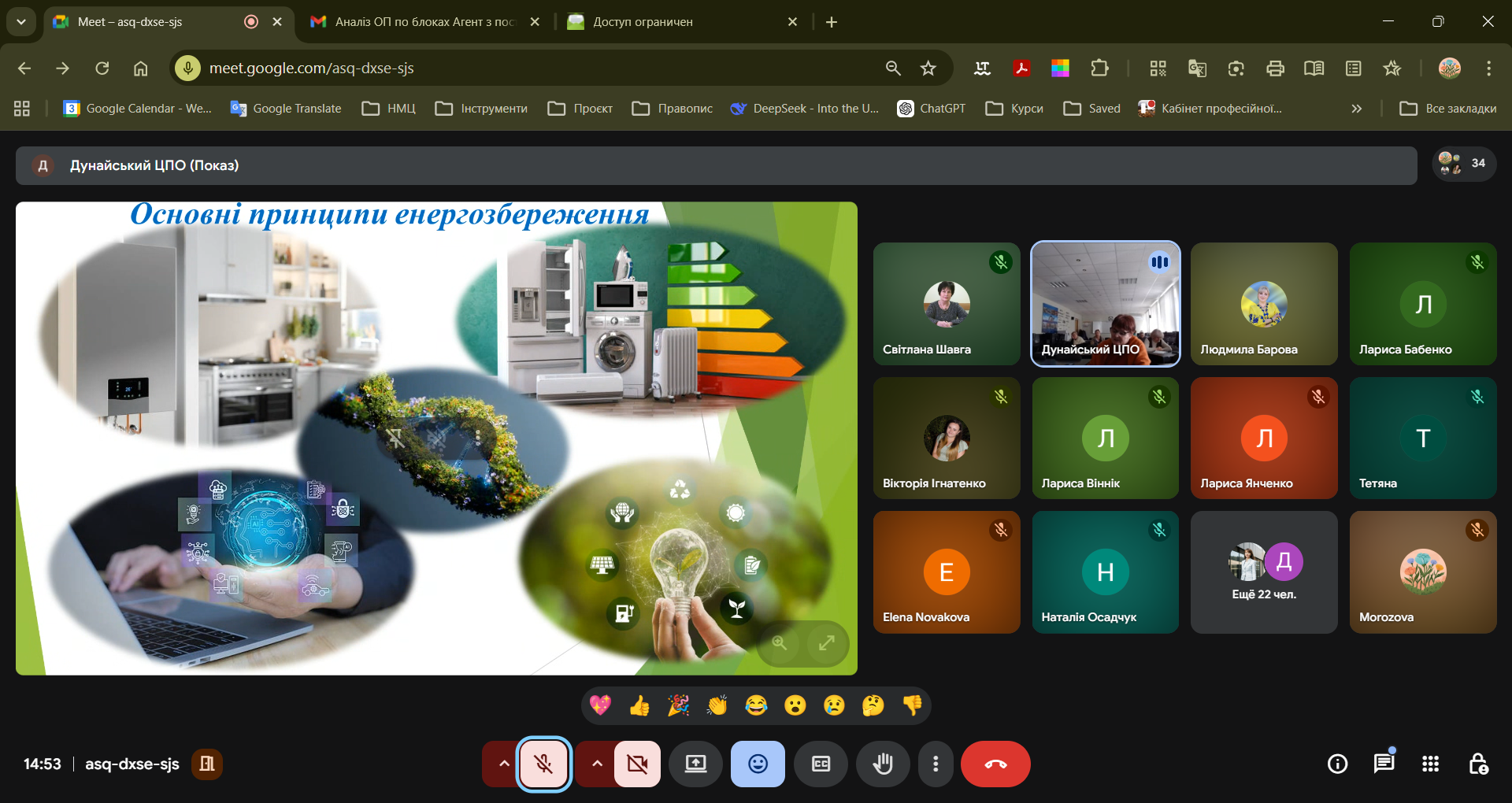Viewport: 1512px width, 803px height.
Task: Unmute the microphone
Action: pyautogui.click(x=543, y=764)
